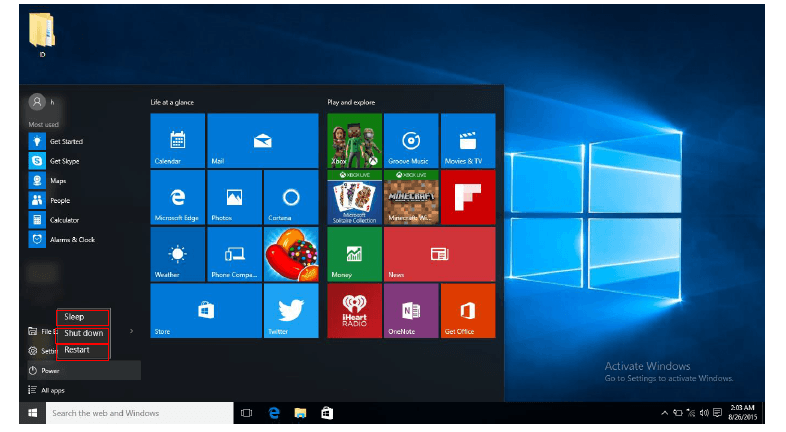
Task: Expand All apps list
Action: [x=50, y=390]
